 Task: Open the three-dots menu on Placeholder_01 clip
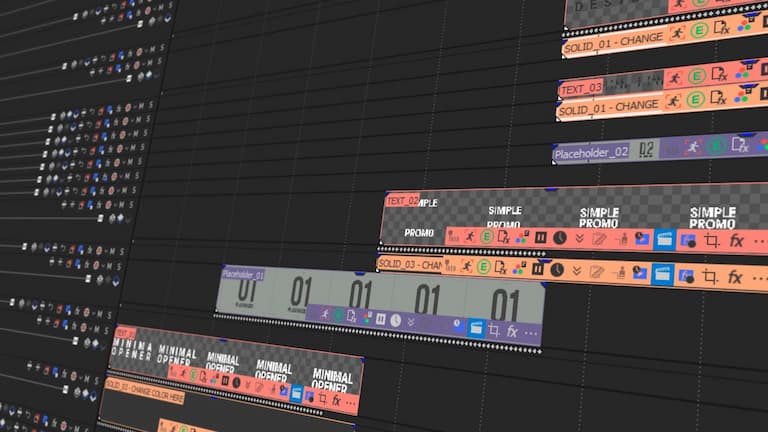[x=530, y=333]
